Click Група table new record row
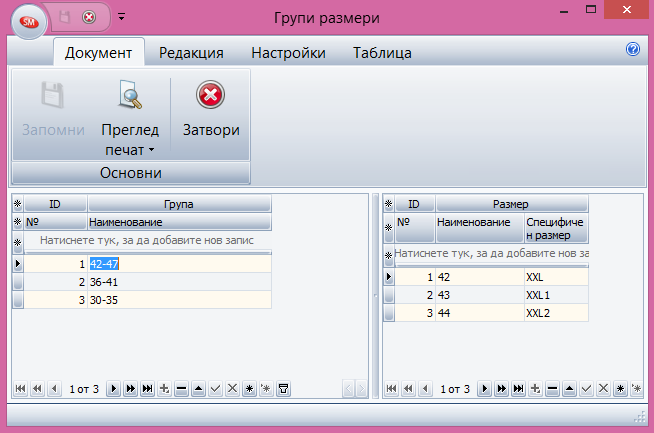This screenshot has width=654, height=433. click(147, 240)
